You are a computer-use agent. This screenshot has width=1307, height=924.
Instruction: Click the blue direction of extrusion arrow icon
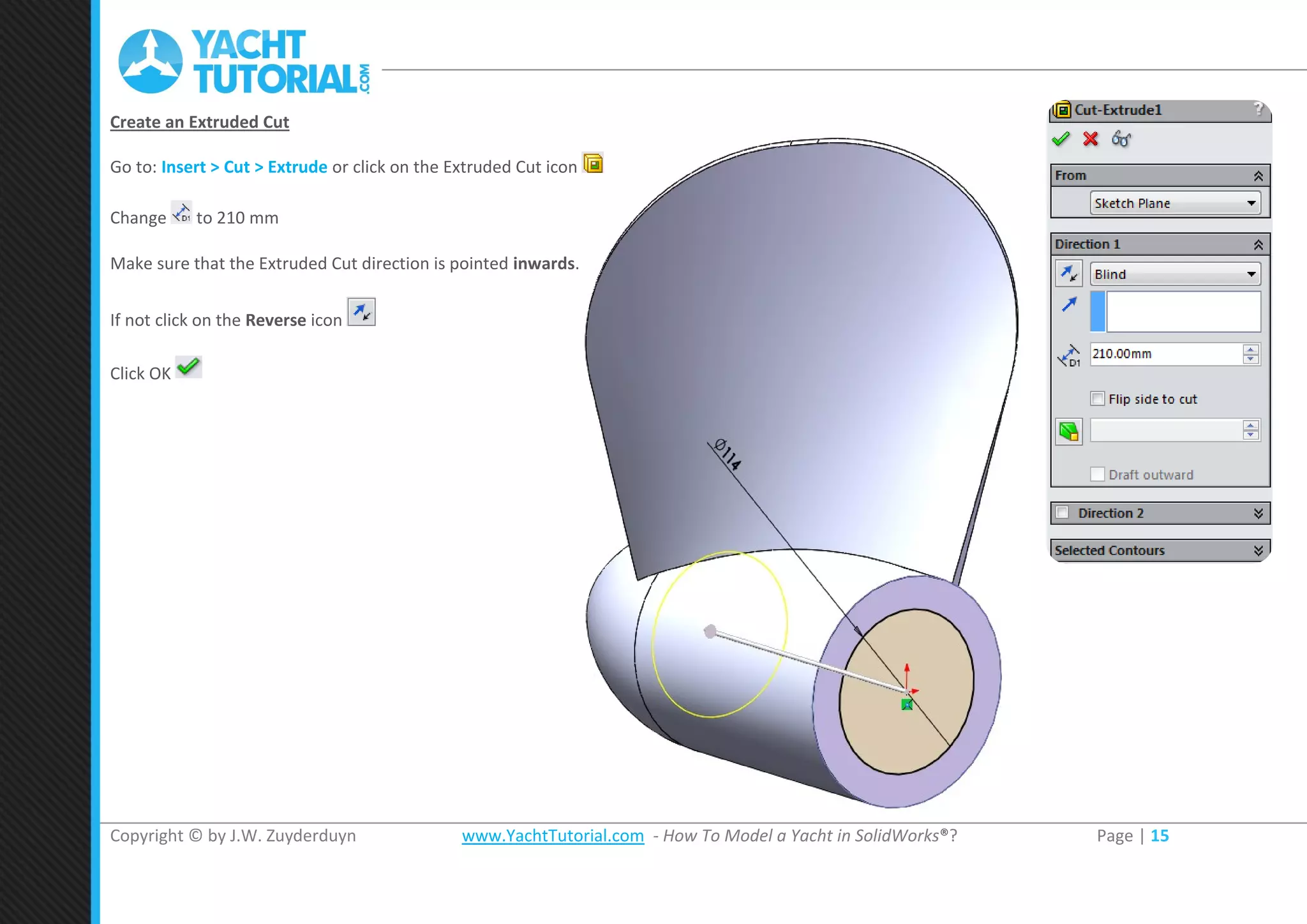pos(1069,304)
